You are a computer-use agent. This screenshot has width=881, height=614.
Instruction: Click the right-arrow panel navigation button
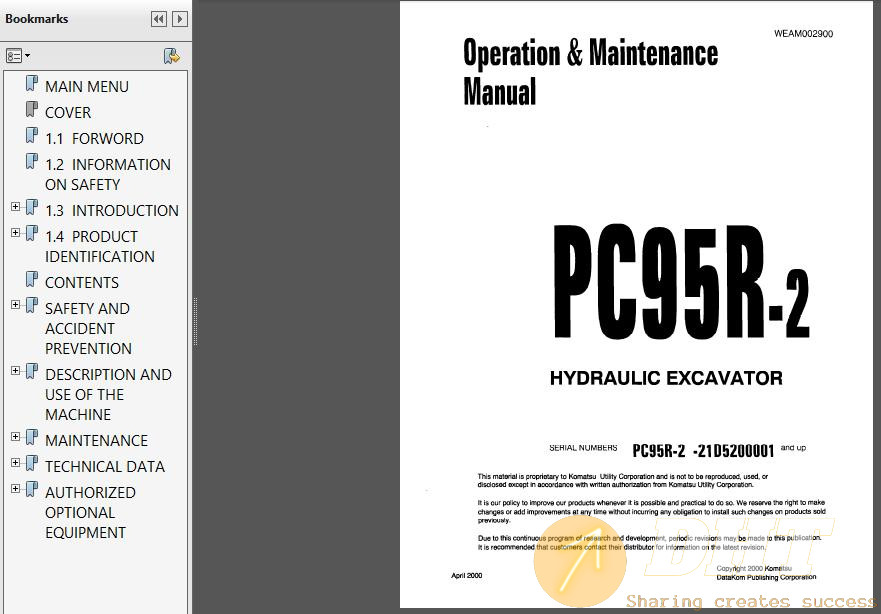pyautogui.click(x=180, y=19)
